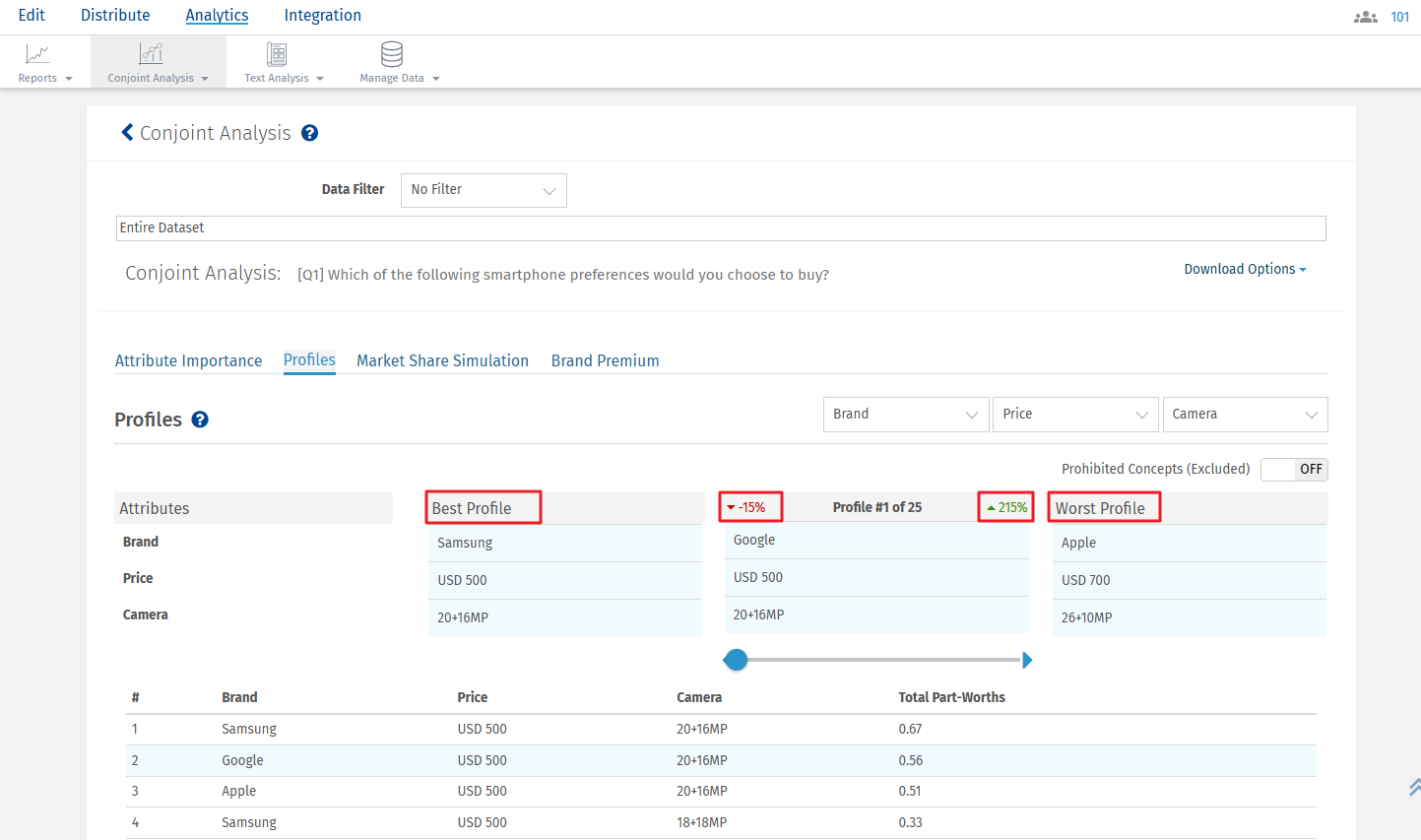Expand the Reports dropdown label
Image resolution: width=1421 pixels, height=840 pixels.
click(x=45, y=78)
